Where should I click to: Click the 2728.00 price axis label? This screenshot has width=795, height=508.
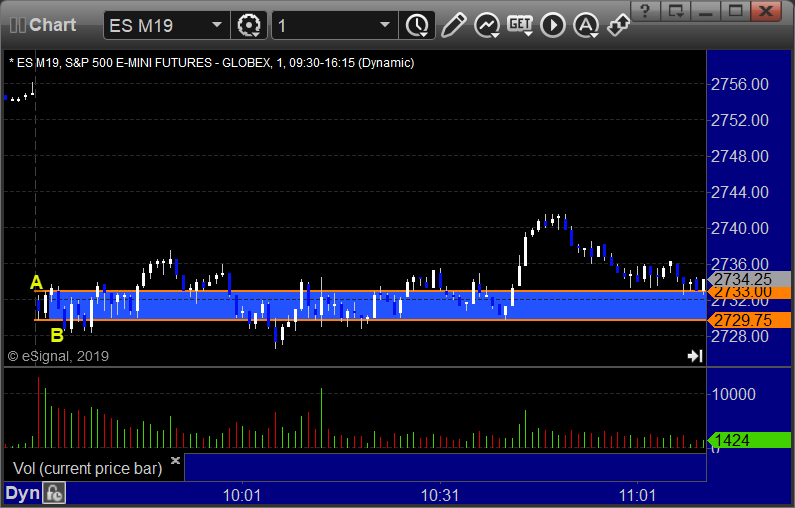click(x=740, y=336)
